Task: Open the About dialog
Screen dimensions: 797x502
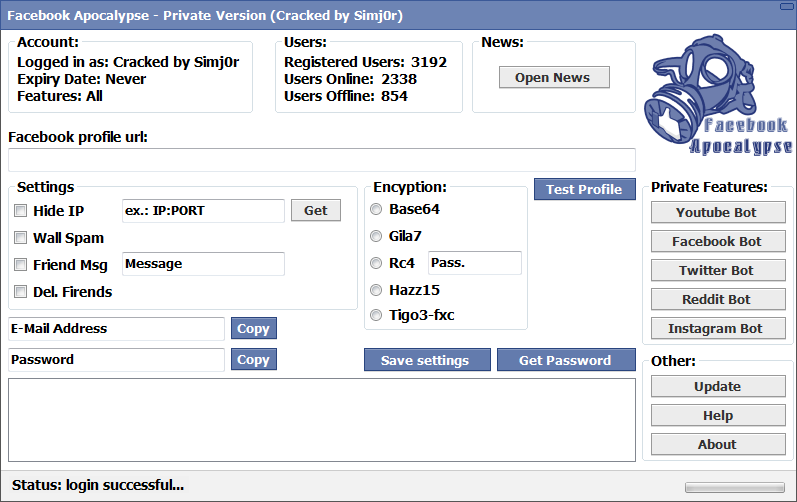Action: click(x=718, y=444)
